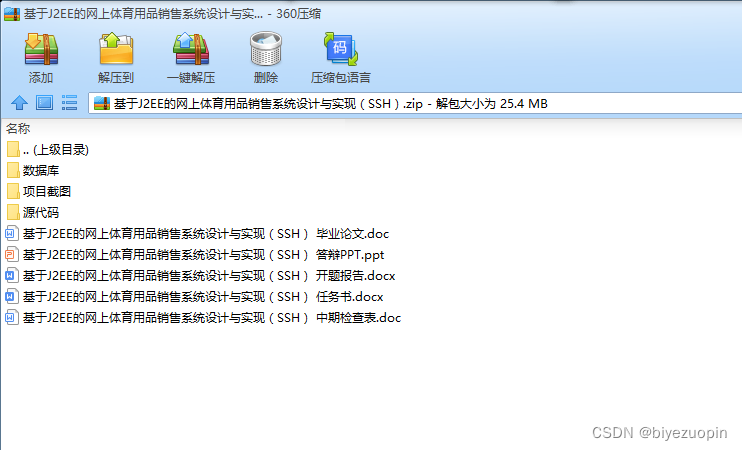Select the 项目截图 folder
The image size is (742, 450).
tap(39, 191)
